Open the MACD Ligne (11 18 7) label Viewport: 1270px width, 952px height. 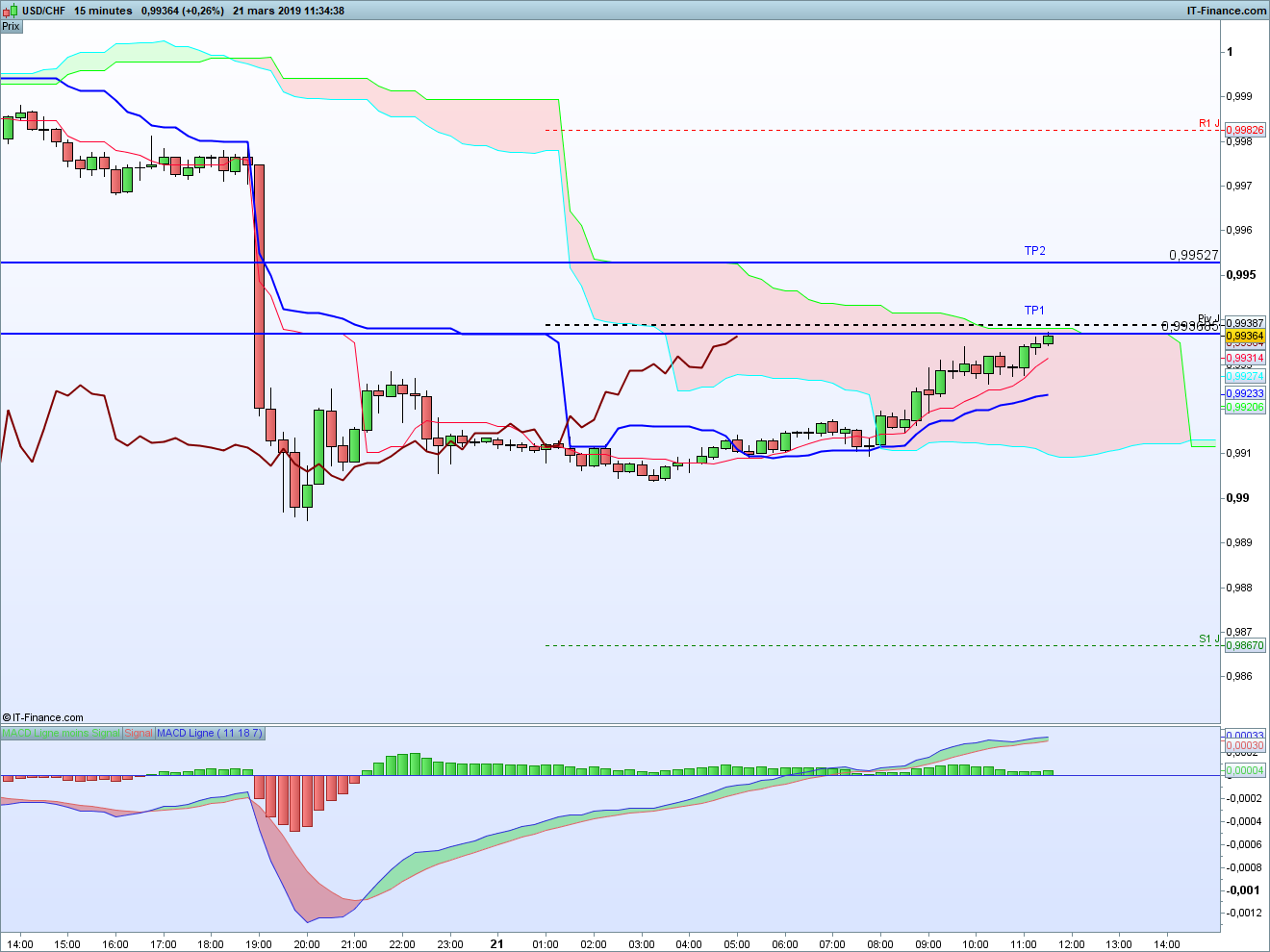[x=209, y=733]
